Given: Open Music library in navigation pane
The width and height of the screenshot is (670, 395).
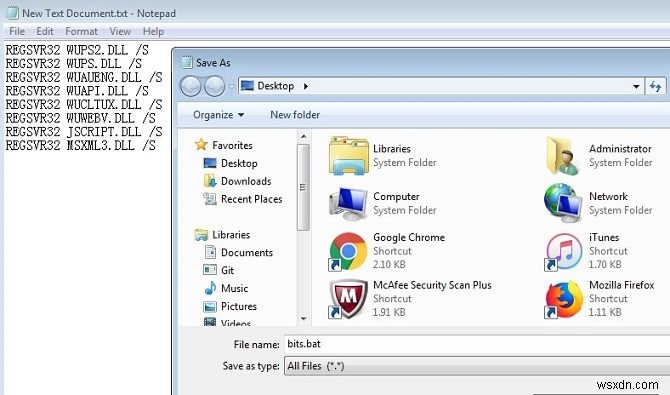Looking at the screenshot, I should [234, 289].
